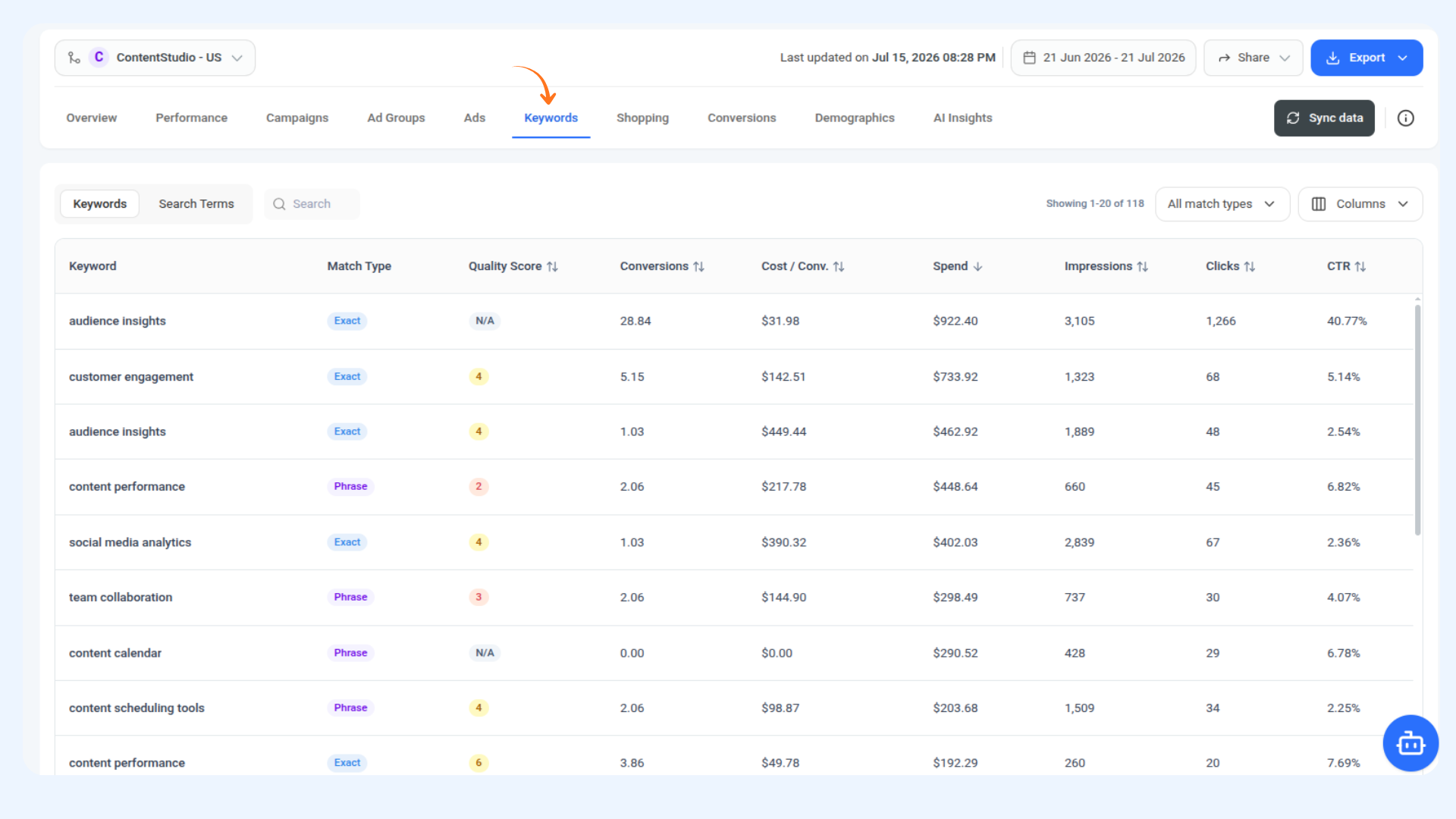Go to the Campaigns tab
This screenshot has width=1456, height=819.
(x=297, y=118)
